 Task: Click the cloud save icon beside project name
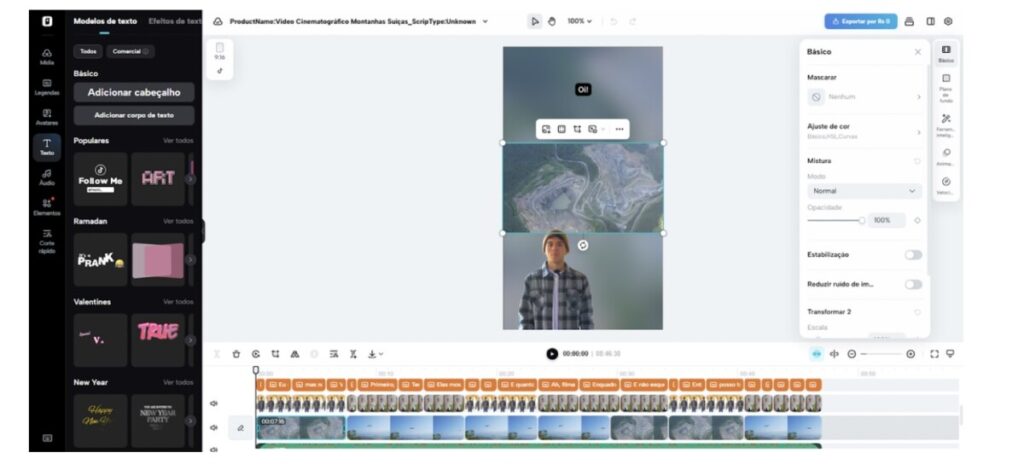(x=218, y=22)
